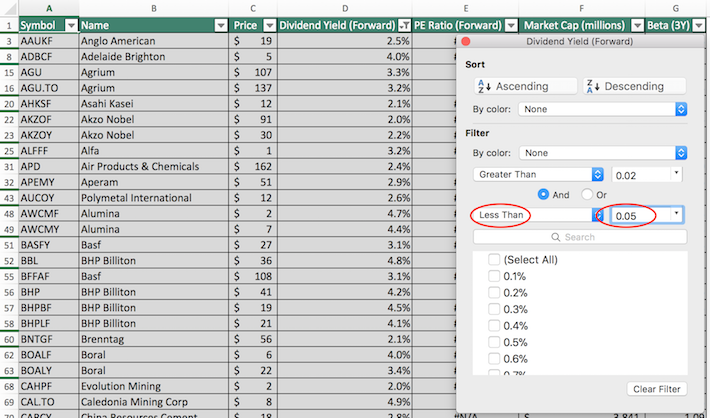Open the Greater Than condition dropdown

tap(538, 174)
